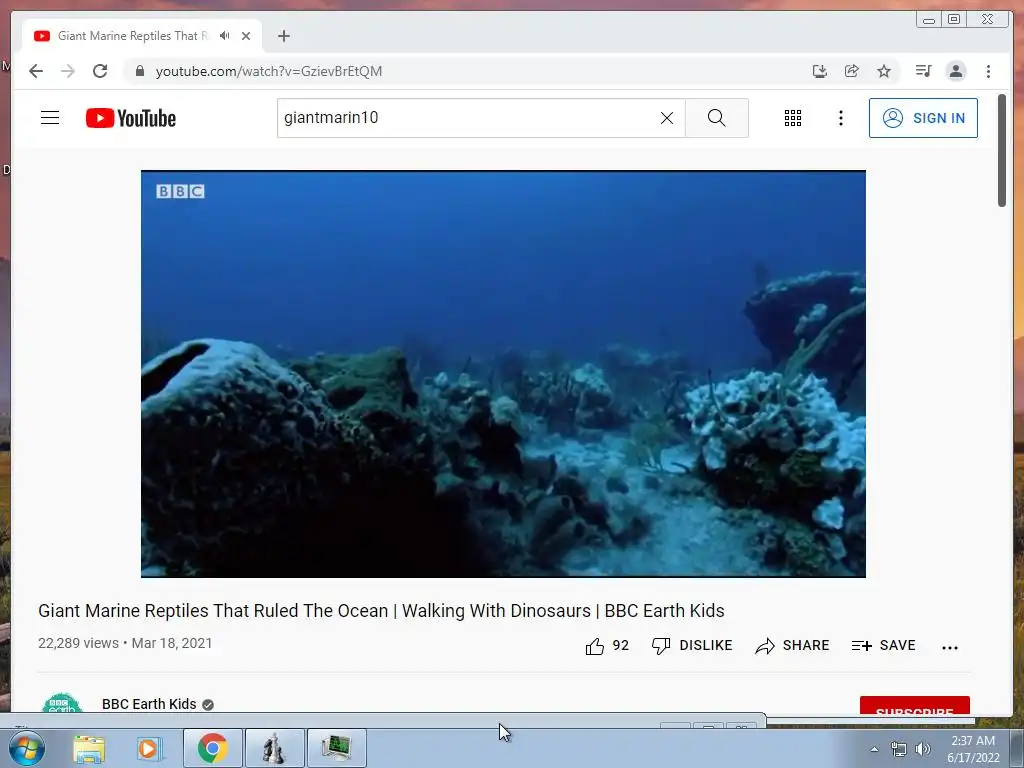This screenshot has height=768, width=1024.
Task: Launch Windows Media Player from taskbar
Action: click(x=150, y=749)
